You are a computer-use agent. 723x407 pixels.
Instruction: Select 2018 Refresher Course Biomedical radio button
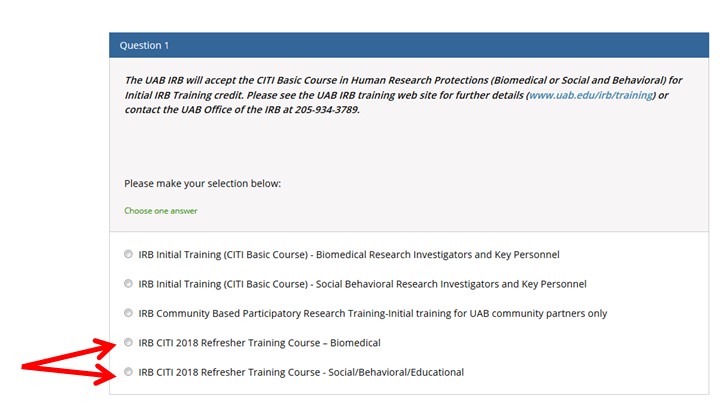(128, 343)
